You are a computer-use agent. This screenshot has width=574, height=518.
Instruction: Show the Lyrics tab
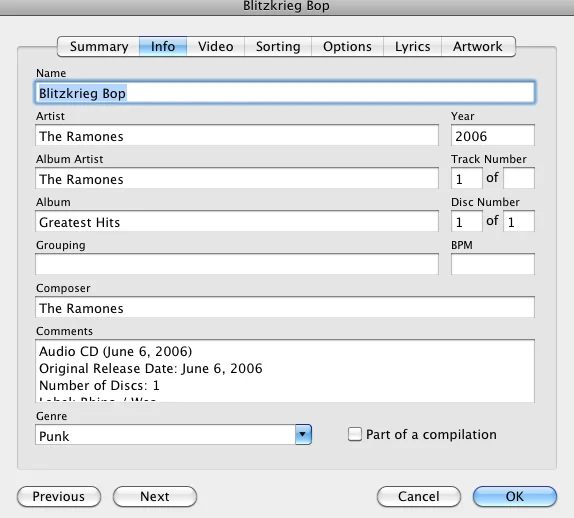[413, 46]
